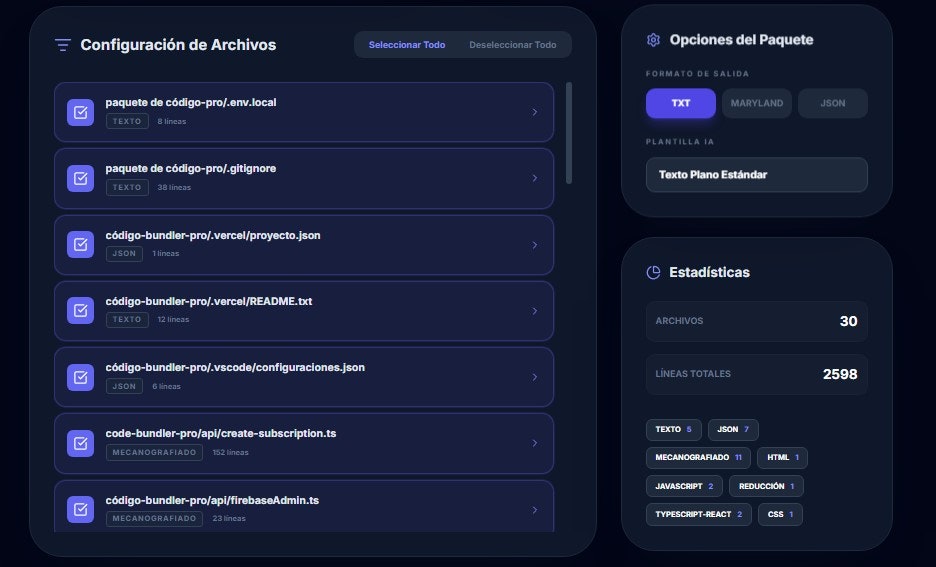Expand .vscode/configuraciones.json chevron
This screenshot has height=567, width=936.
pos(535,377)
